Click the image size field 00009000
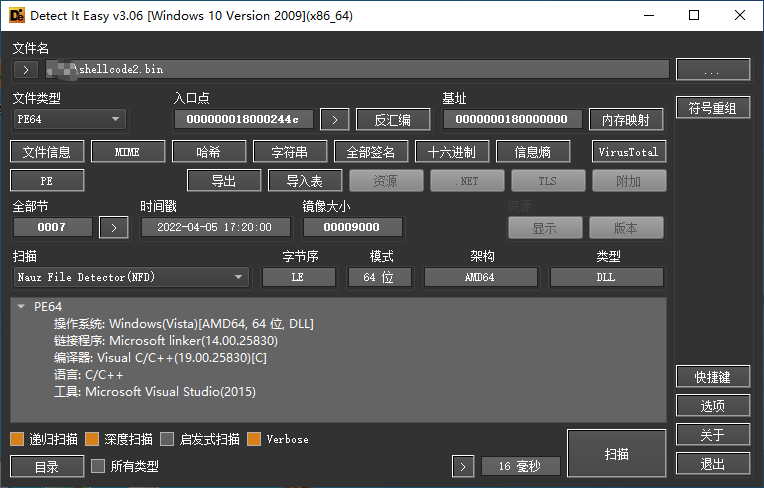The image size is (764, 488). coord(353,227)
